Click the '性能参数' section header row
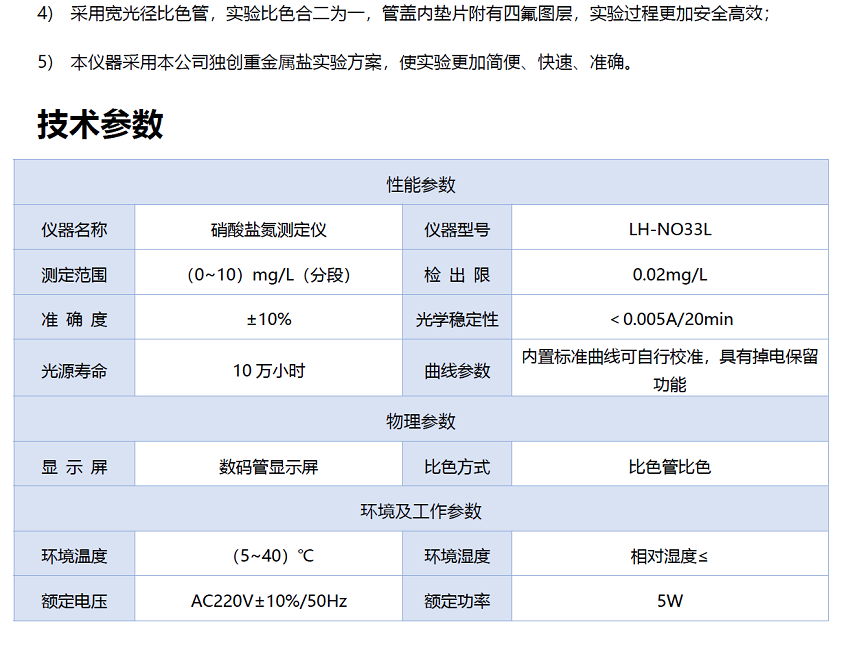The image size is (850, 648). point(421,183)
